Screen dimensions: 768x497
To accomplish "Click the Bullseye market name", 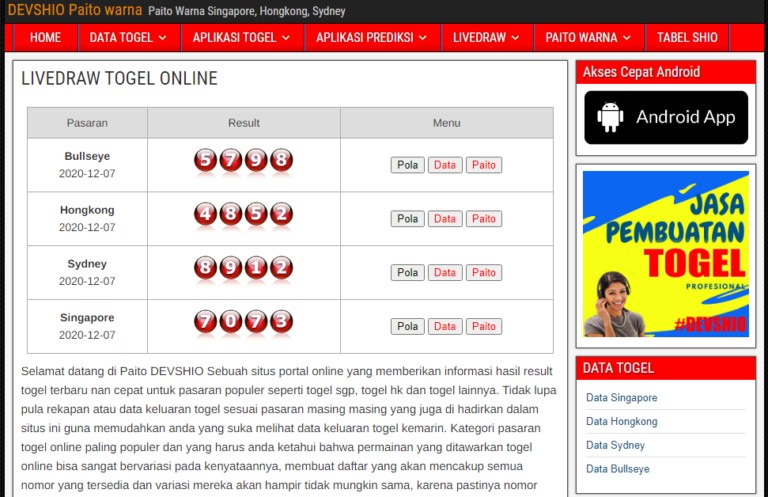I will tap(87, 156).
